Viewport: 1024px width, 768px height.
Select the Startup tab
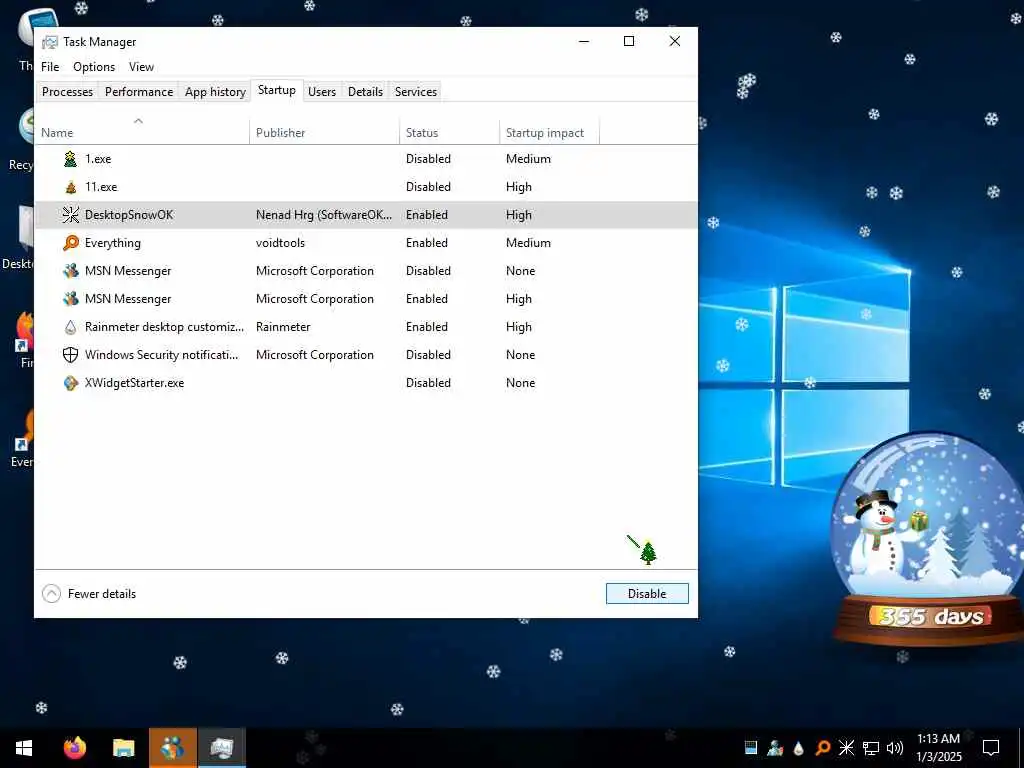point(277,90)
